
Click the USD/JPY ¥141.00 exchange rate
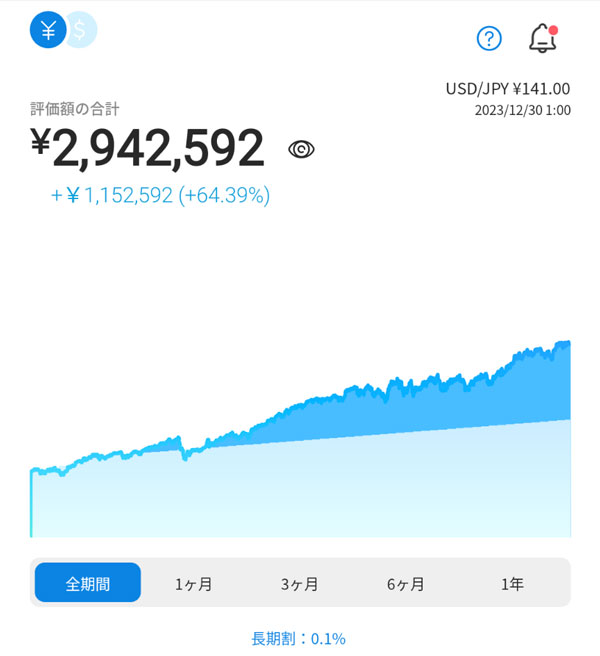(x=507, y=89)
